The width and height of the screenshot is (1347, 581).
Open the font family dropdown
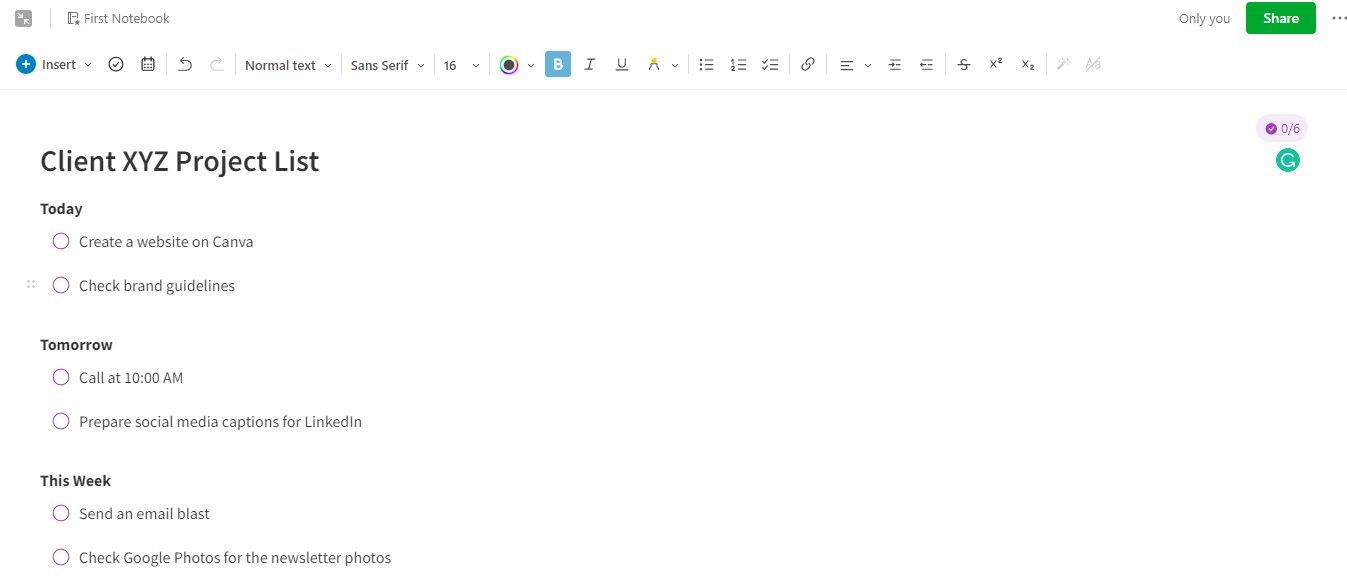[387, 64]
